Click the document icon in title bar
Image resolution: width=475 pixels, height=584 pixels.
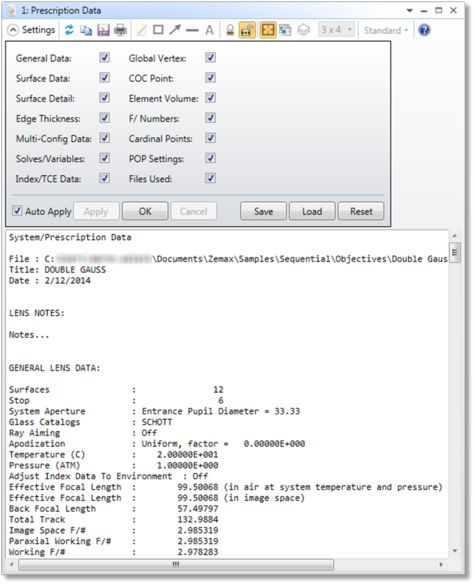click(x=12, y=10)
